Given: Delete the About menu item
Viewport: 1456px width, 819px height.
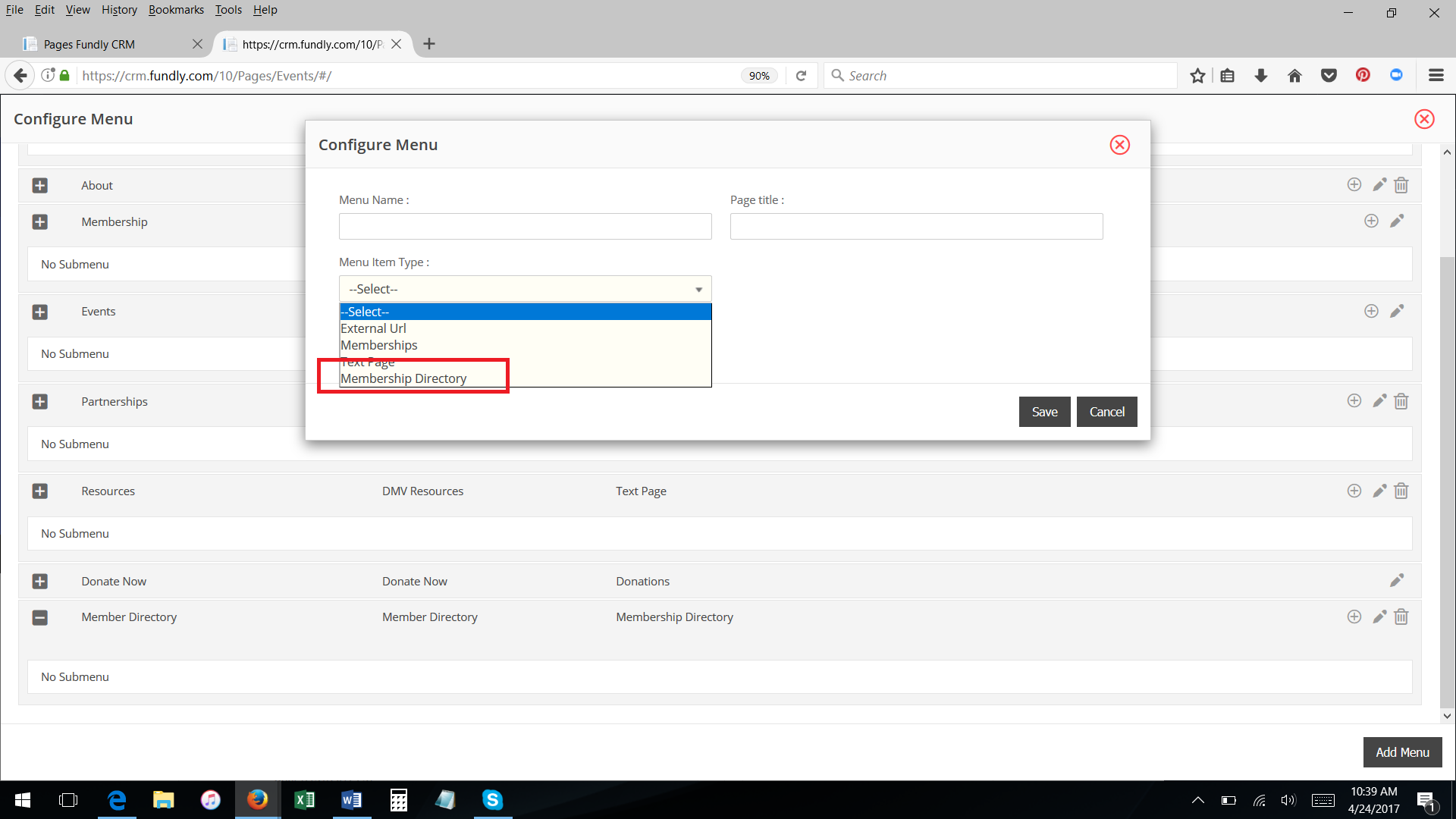Looking at the screenshot, I should [1401, 184].
